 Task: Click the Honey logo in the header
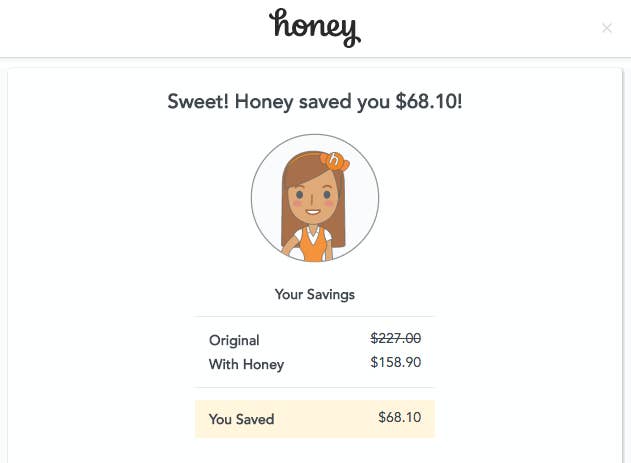[314, 27]
